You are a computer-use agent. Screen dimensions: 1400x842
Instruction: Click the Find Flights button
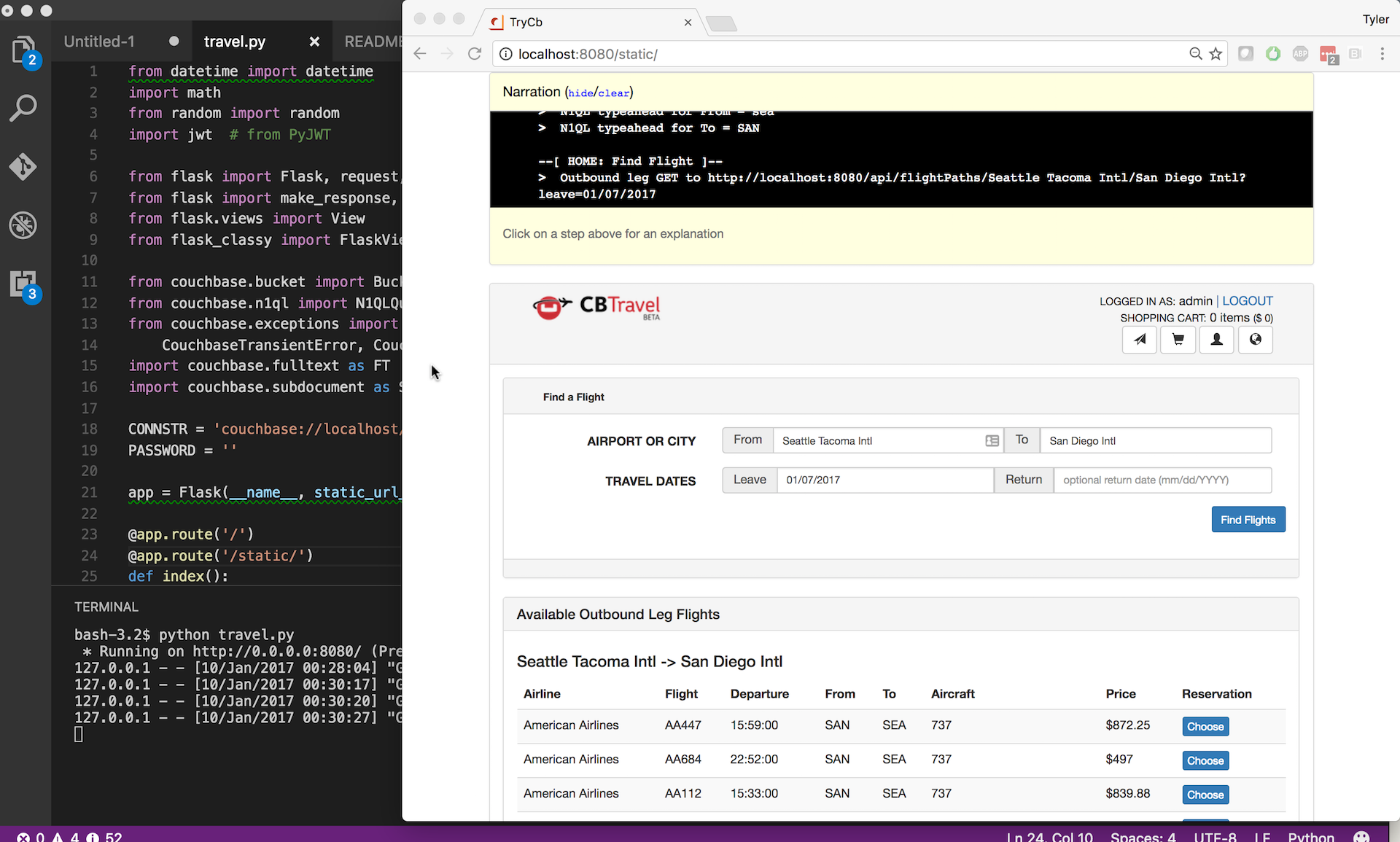pos(1248,519)
